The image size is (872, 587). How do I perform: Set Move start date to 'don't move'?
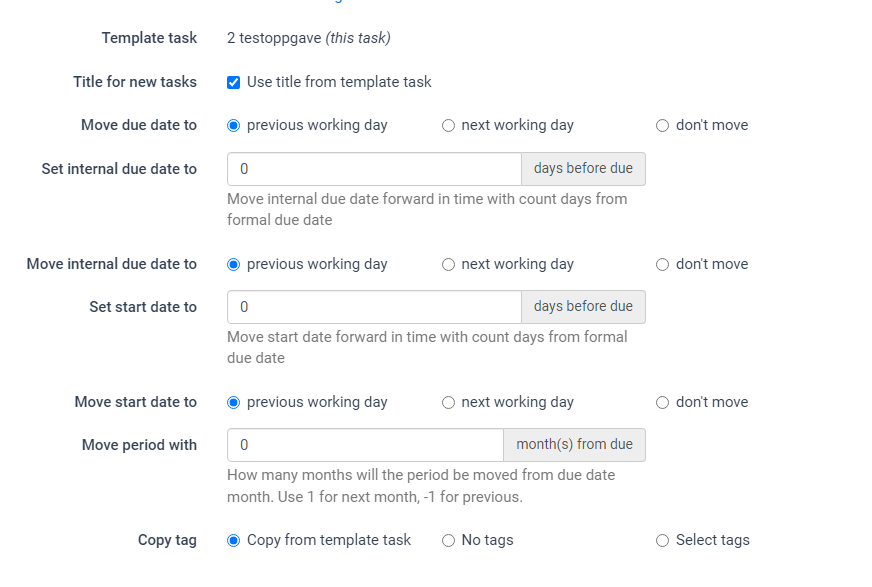tap(662, 403)
